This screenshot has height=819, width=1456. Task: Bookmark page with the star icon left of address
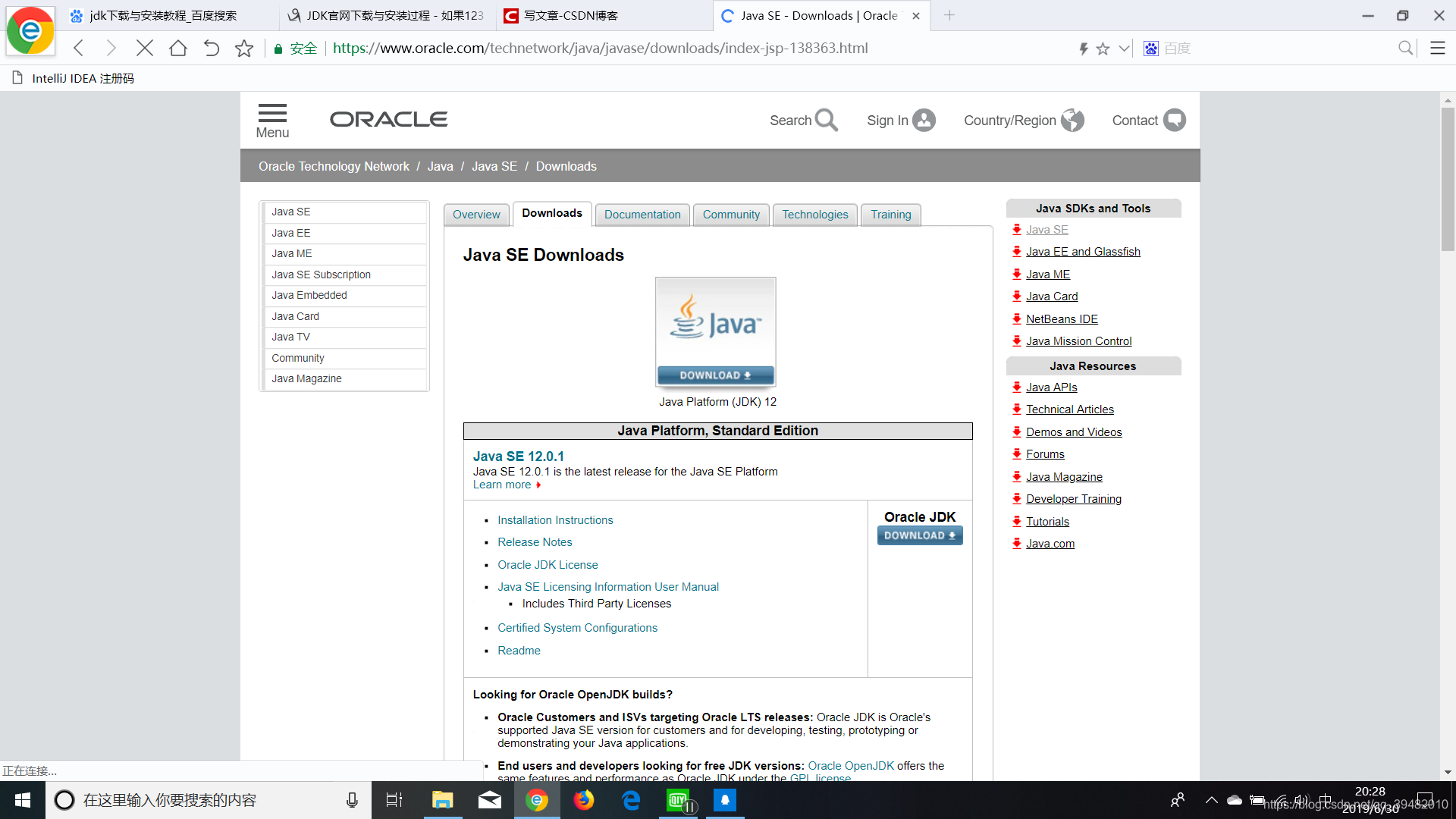point(244,49)
